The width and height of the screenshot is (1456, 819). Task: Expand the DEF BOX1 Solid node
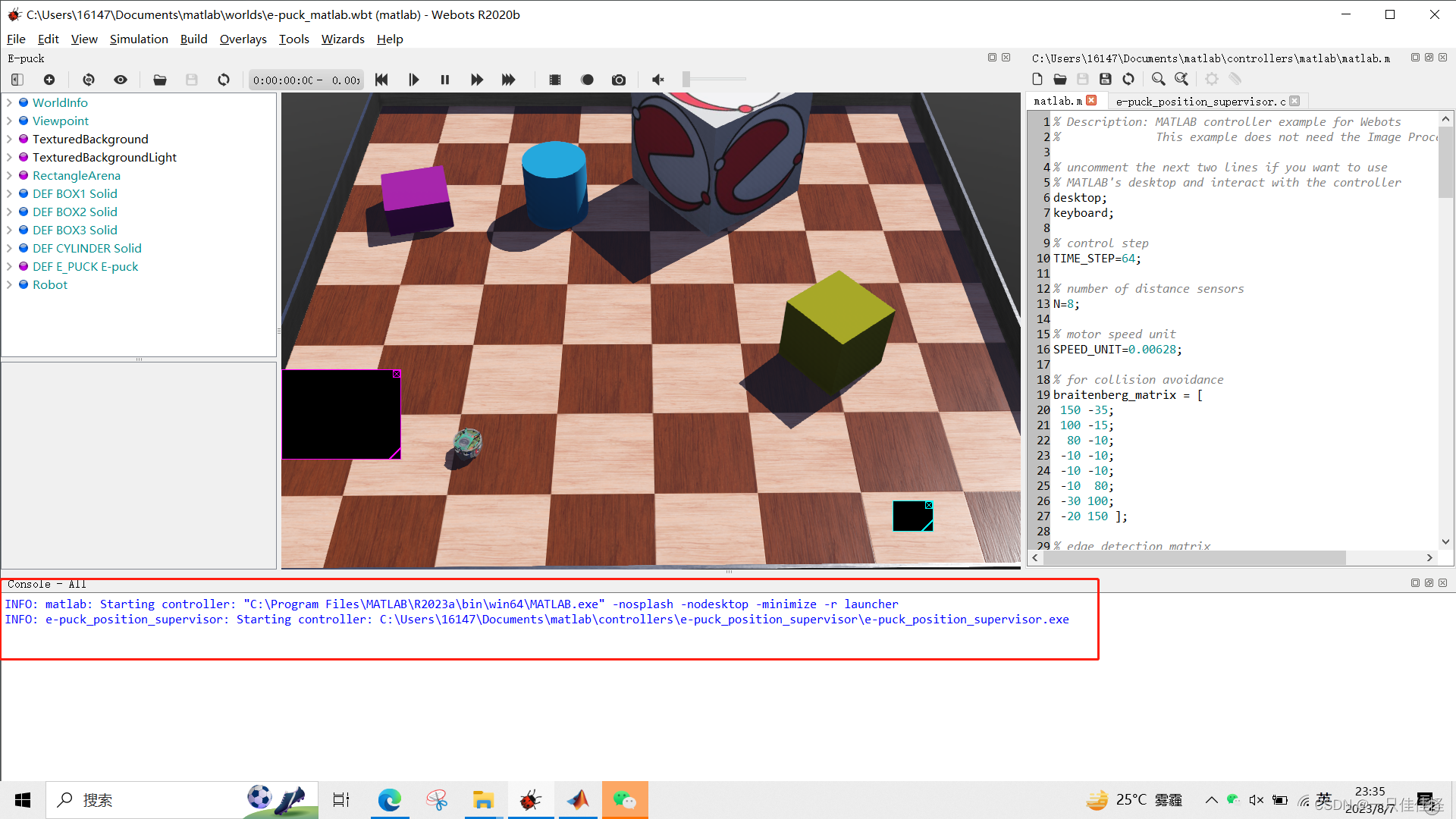9,193
